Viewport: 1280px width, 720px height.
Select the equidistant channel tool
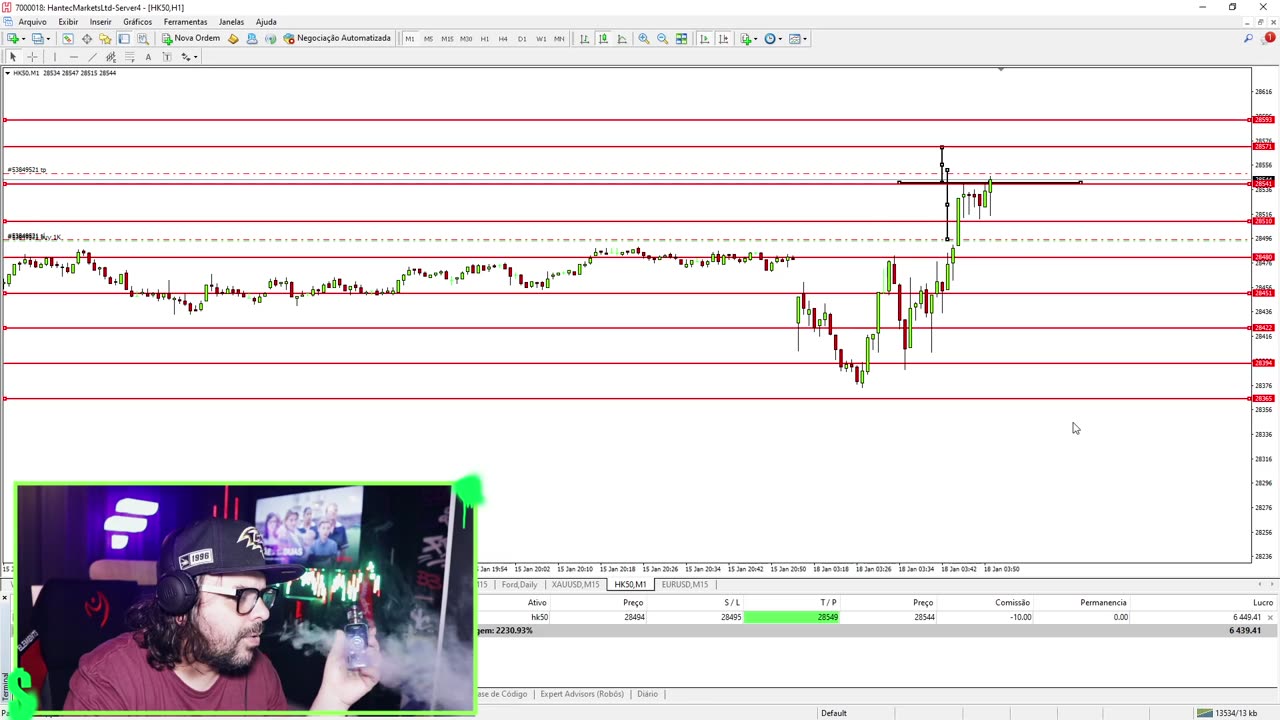[x=111, y=57]
